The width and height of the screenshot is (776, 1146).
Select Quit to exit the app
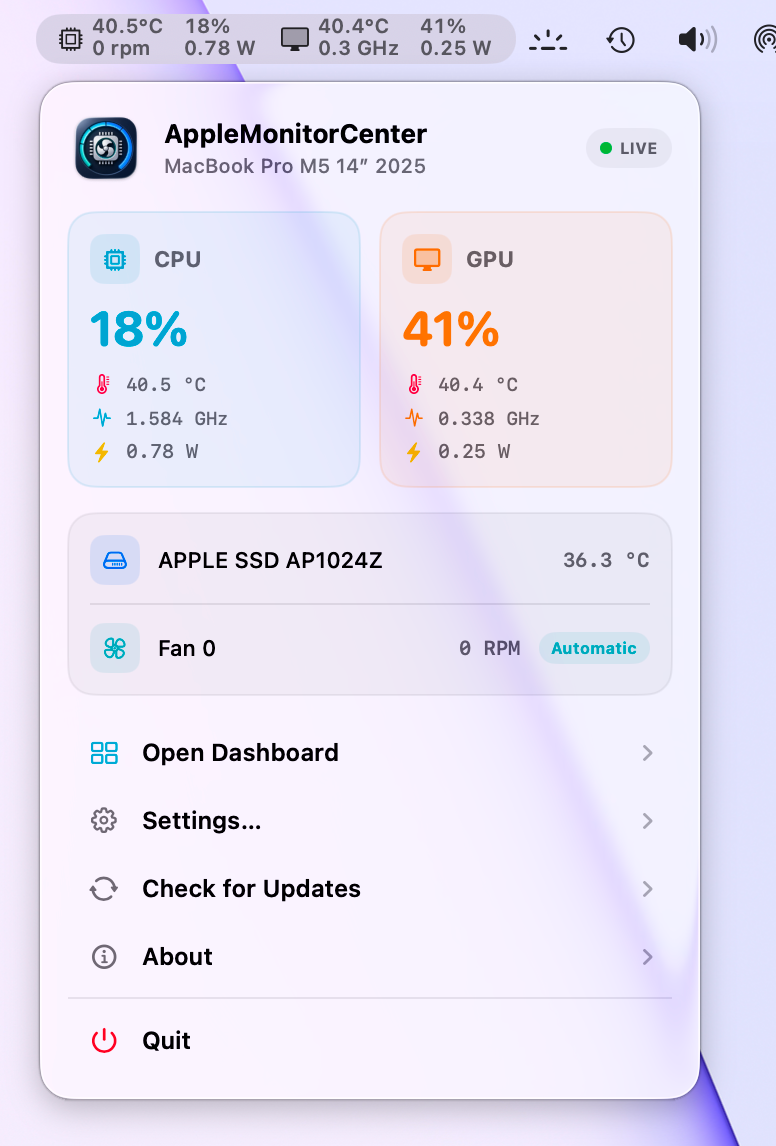point(370,1041)
